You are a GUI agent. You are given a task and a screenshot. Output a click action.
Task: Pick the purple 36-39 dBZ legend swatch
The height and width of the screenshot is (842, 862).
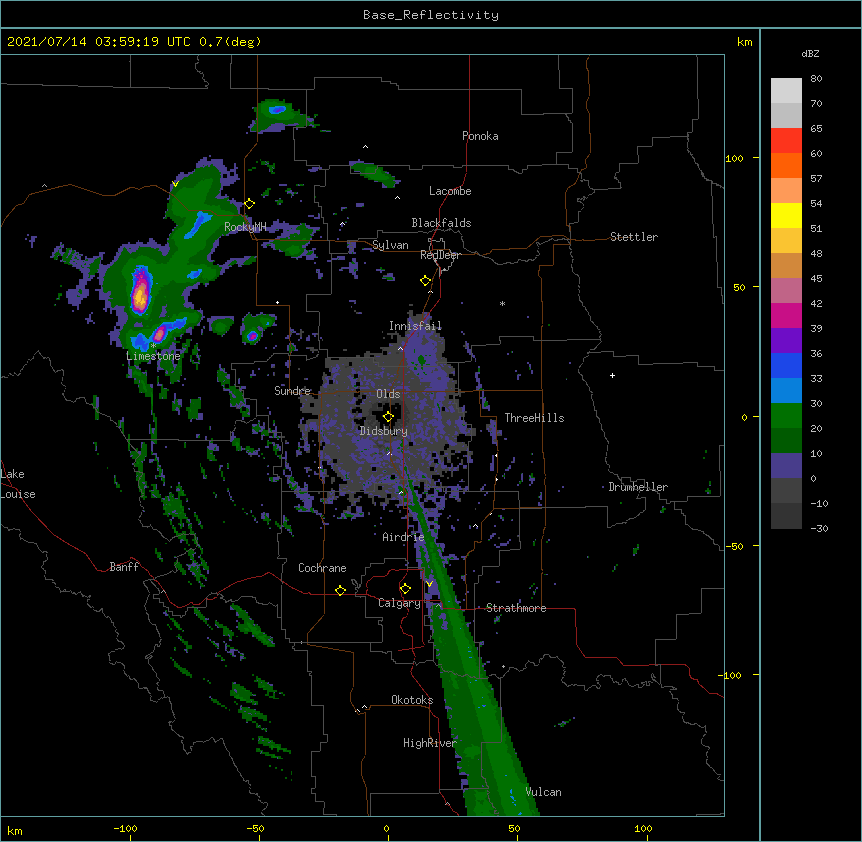coord(786,340)
